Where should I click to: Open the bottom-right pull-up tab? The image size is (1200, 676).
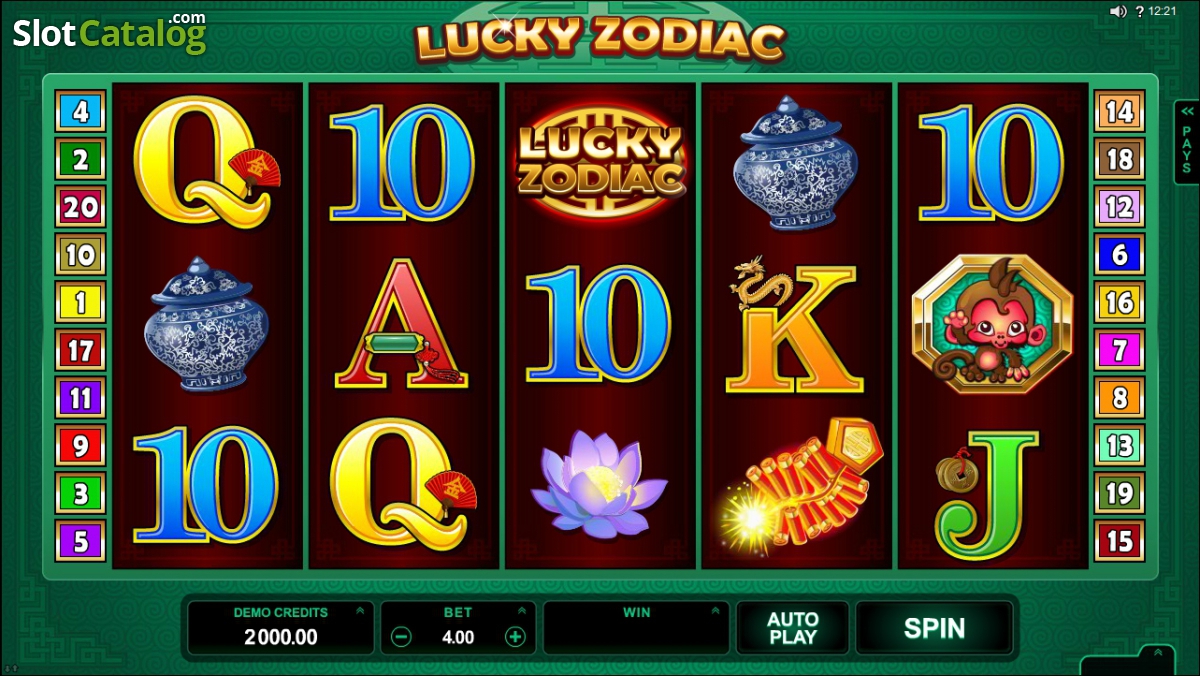pyautogui.click(x=1157, y=654)
